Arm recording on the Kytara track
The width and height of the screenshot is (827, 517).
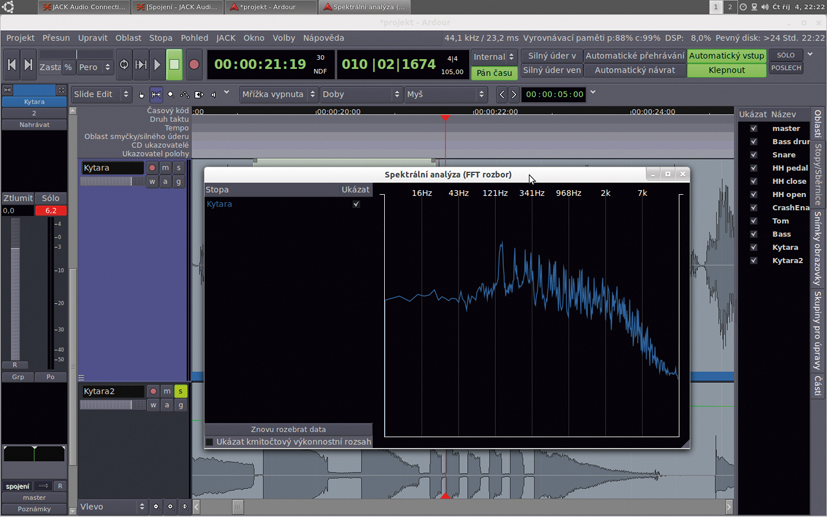tap(152, 168)
